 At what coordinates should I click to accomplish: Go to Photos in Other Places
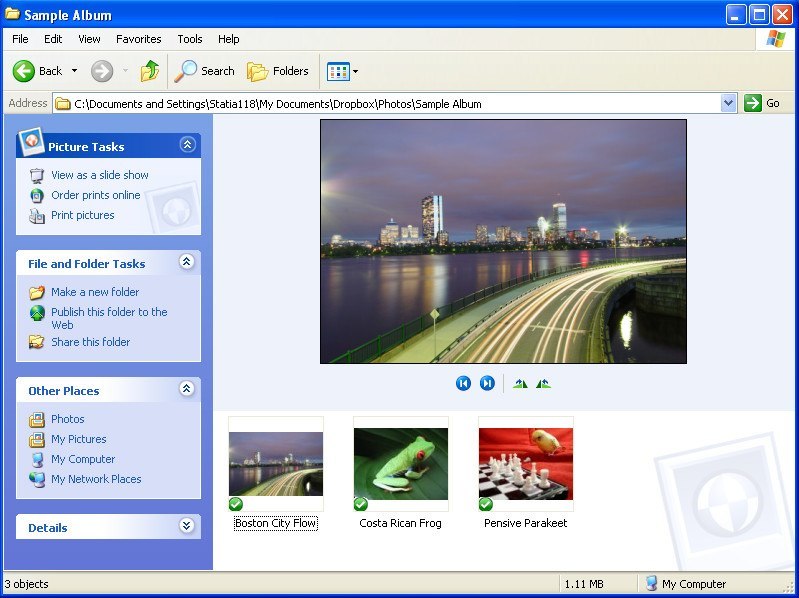pos(68,419)
